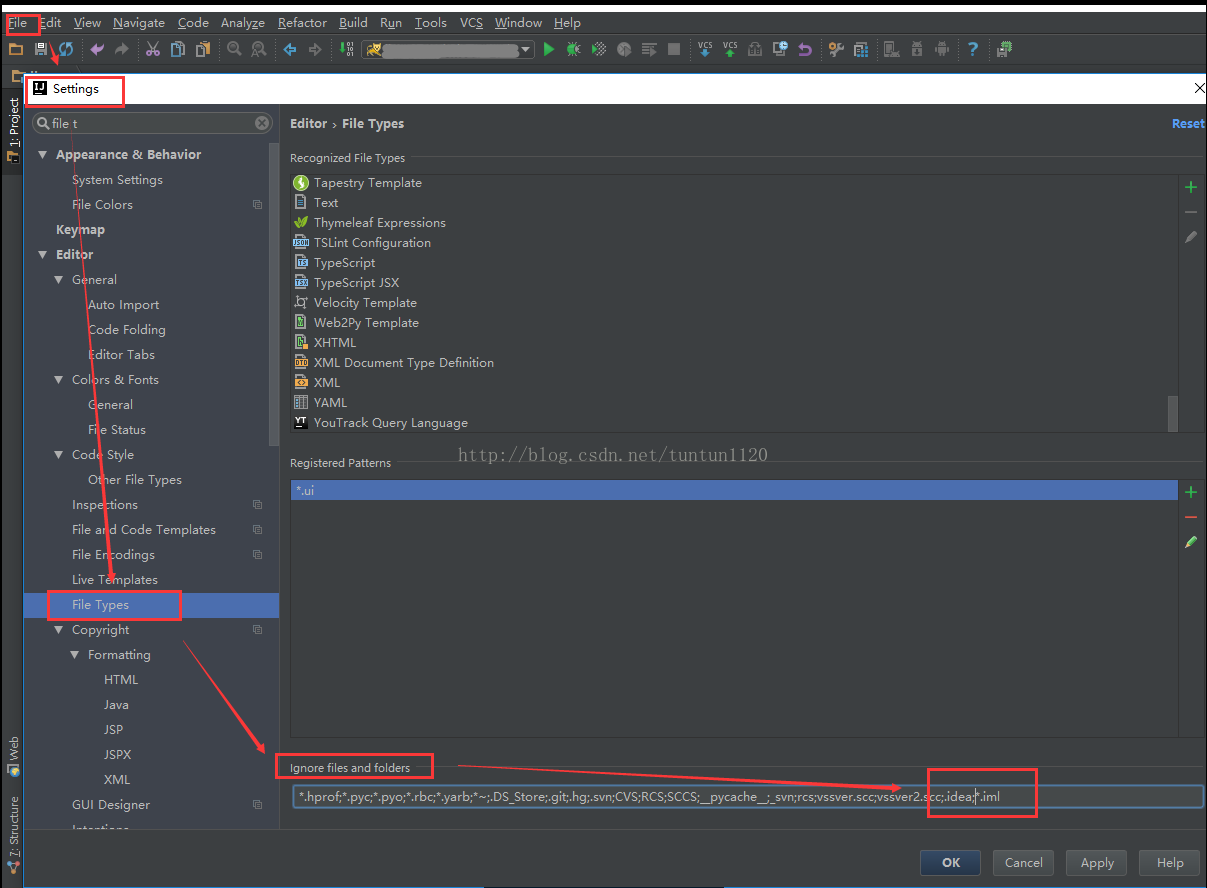Click the Copy toolbar icon
1207x888 pixels.
178,49
